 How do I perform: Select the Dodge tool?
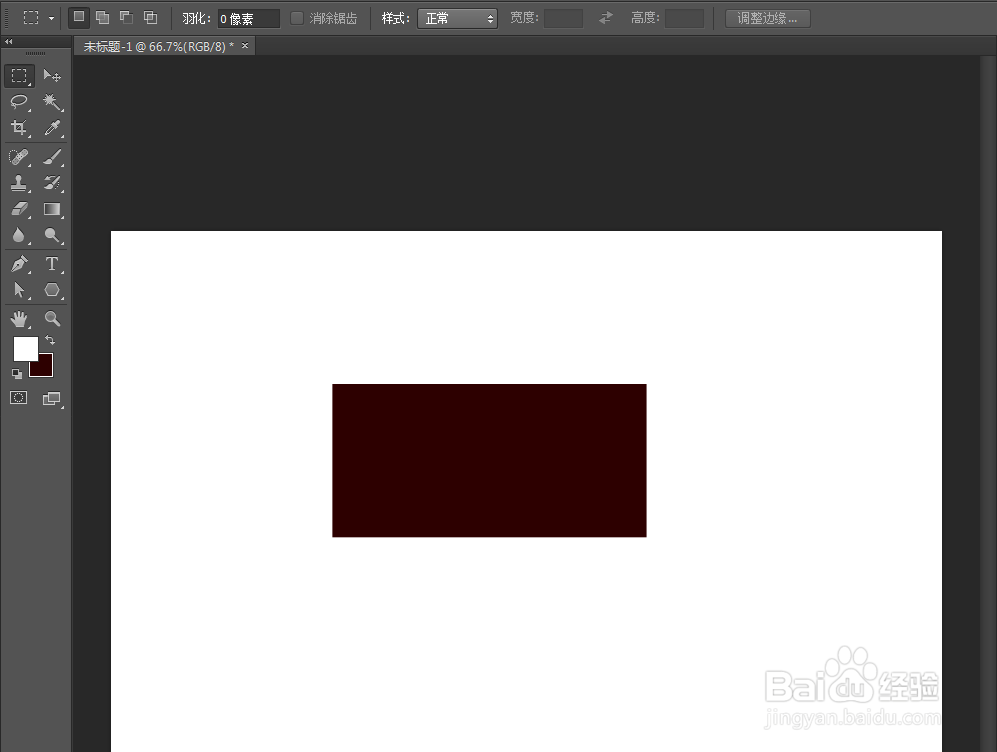pyautogui.click(x=52, y=235)
